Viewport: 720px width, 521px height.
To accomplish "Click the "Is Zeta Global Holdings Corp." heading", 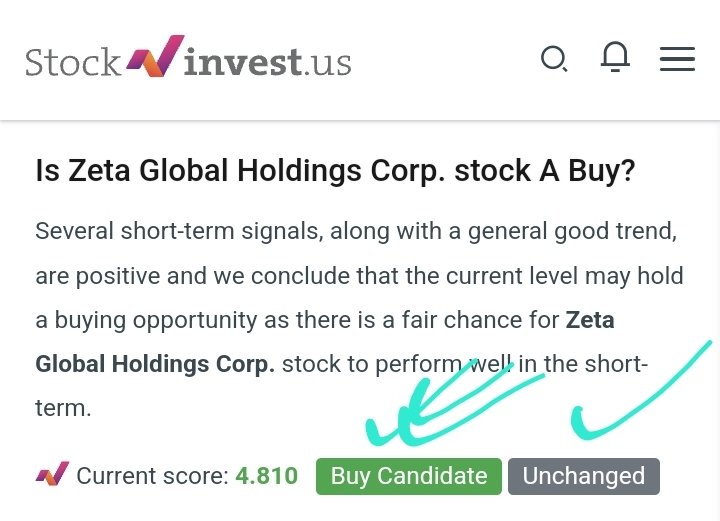I will click(240, 171).
